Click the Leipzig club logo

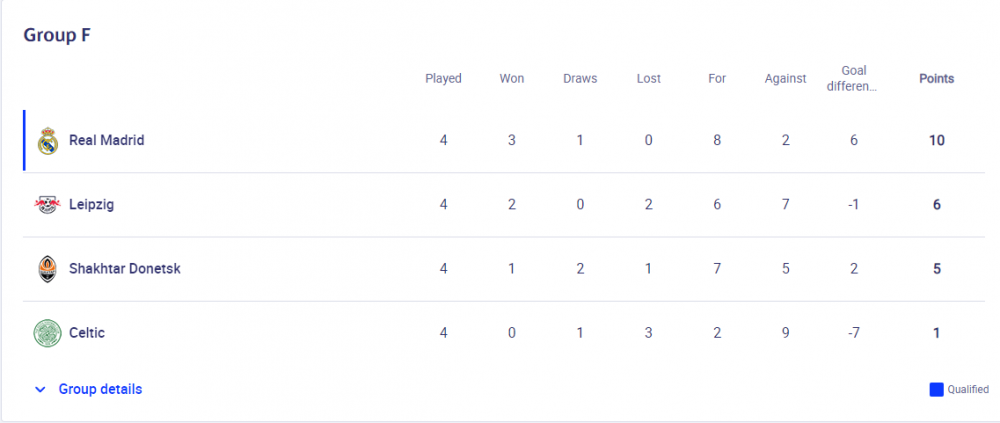(47, 205)
